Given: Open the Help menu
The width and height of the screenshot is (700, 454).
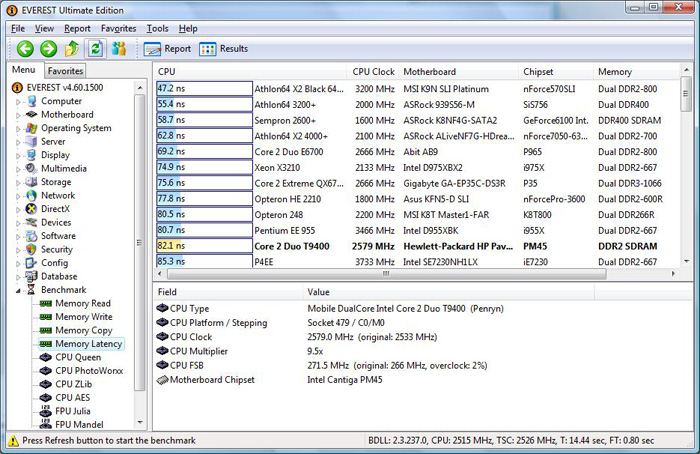Looking at the screenshot, I should coord(188,29).
